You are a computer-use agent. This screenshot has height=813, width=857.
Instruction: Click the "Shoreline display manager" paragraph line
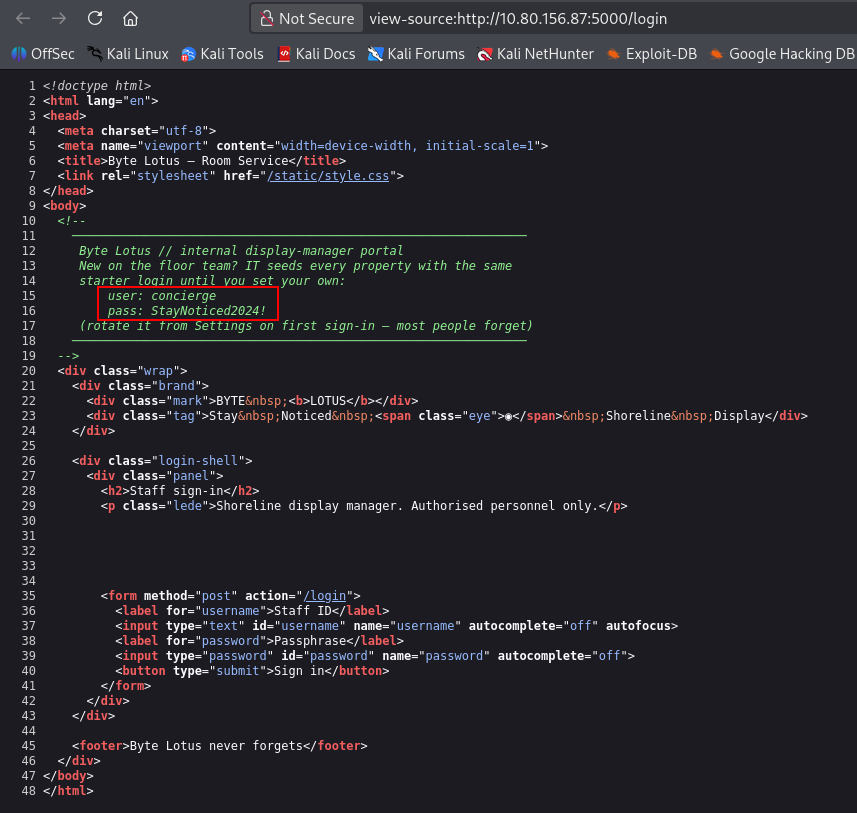click(364, 506)
